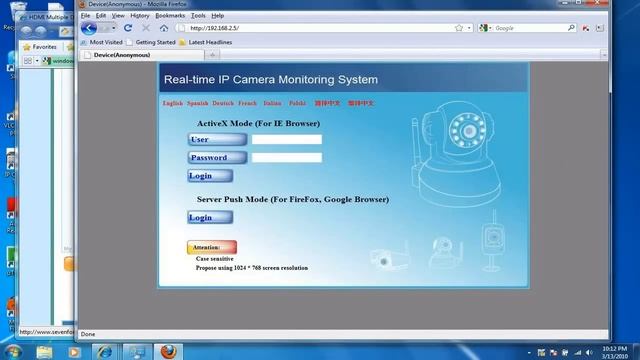Reload the page with refresh icon
Image resolution: width=640 pixels, height=360 pixels.
point(128,28)
